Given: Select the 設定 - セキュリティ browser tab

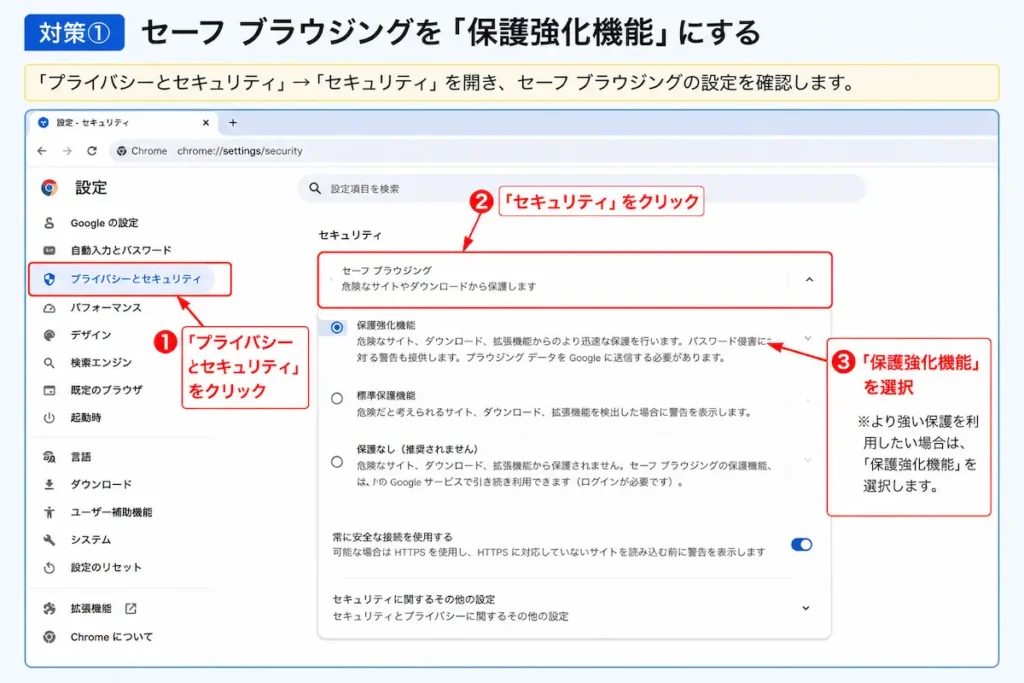Looking at the screenshot, I should tap(124, 122).
